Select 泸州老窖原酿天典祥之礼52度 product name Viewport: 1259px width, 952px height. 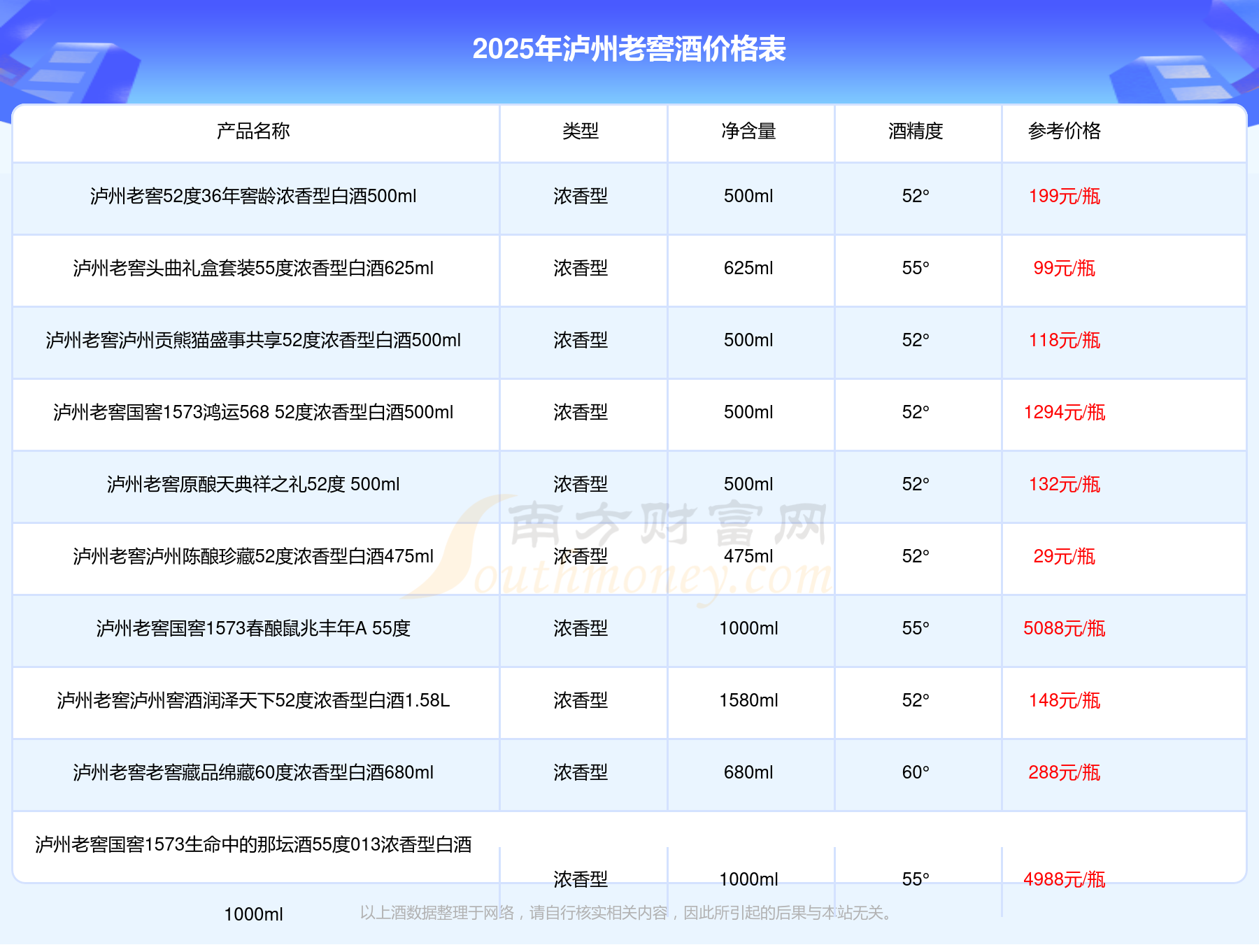[x=253, y=485]
